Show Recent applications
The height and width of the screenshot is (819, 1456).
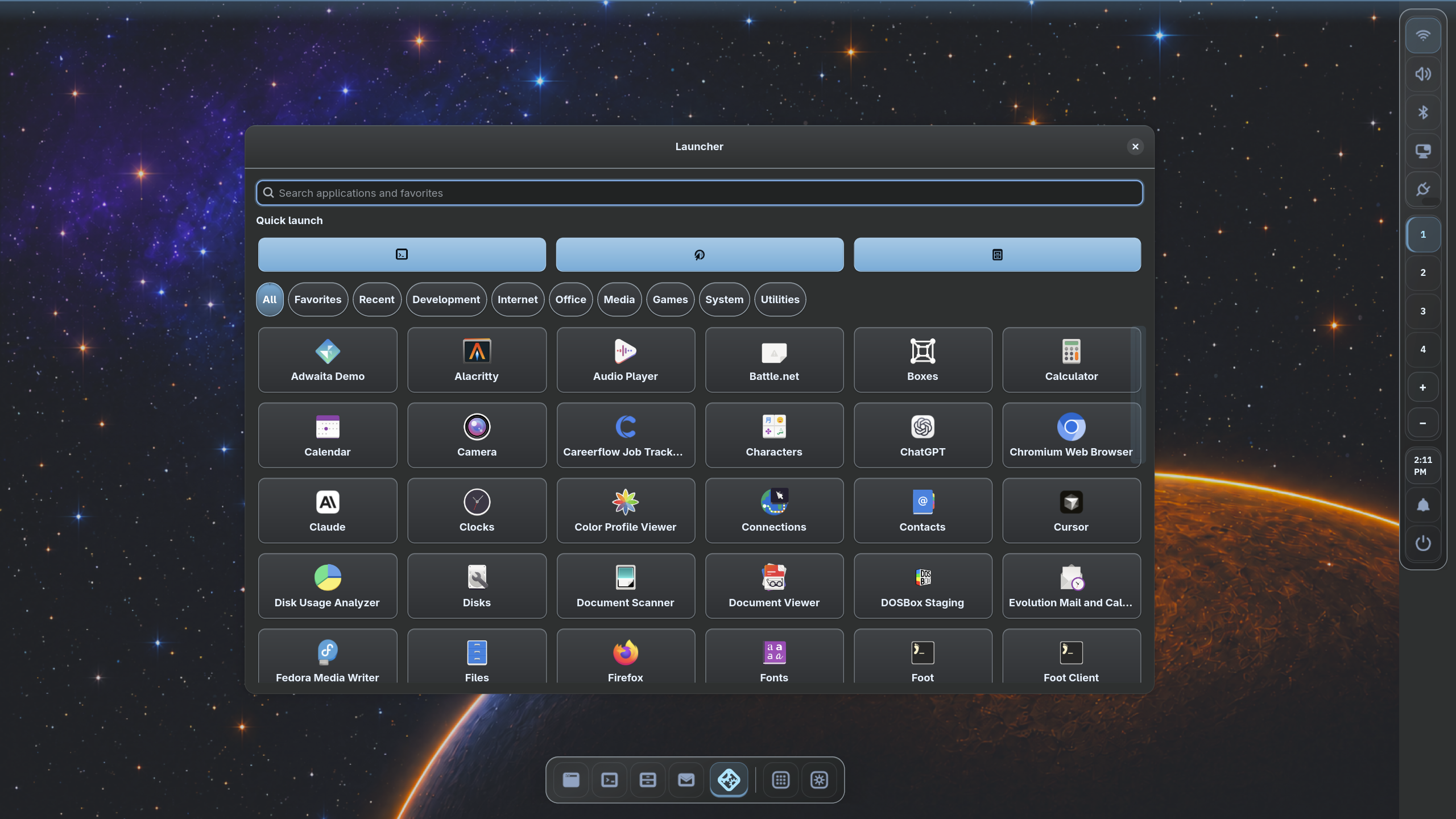(377, 300)
